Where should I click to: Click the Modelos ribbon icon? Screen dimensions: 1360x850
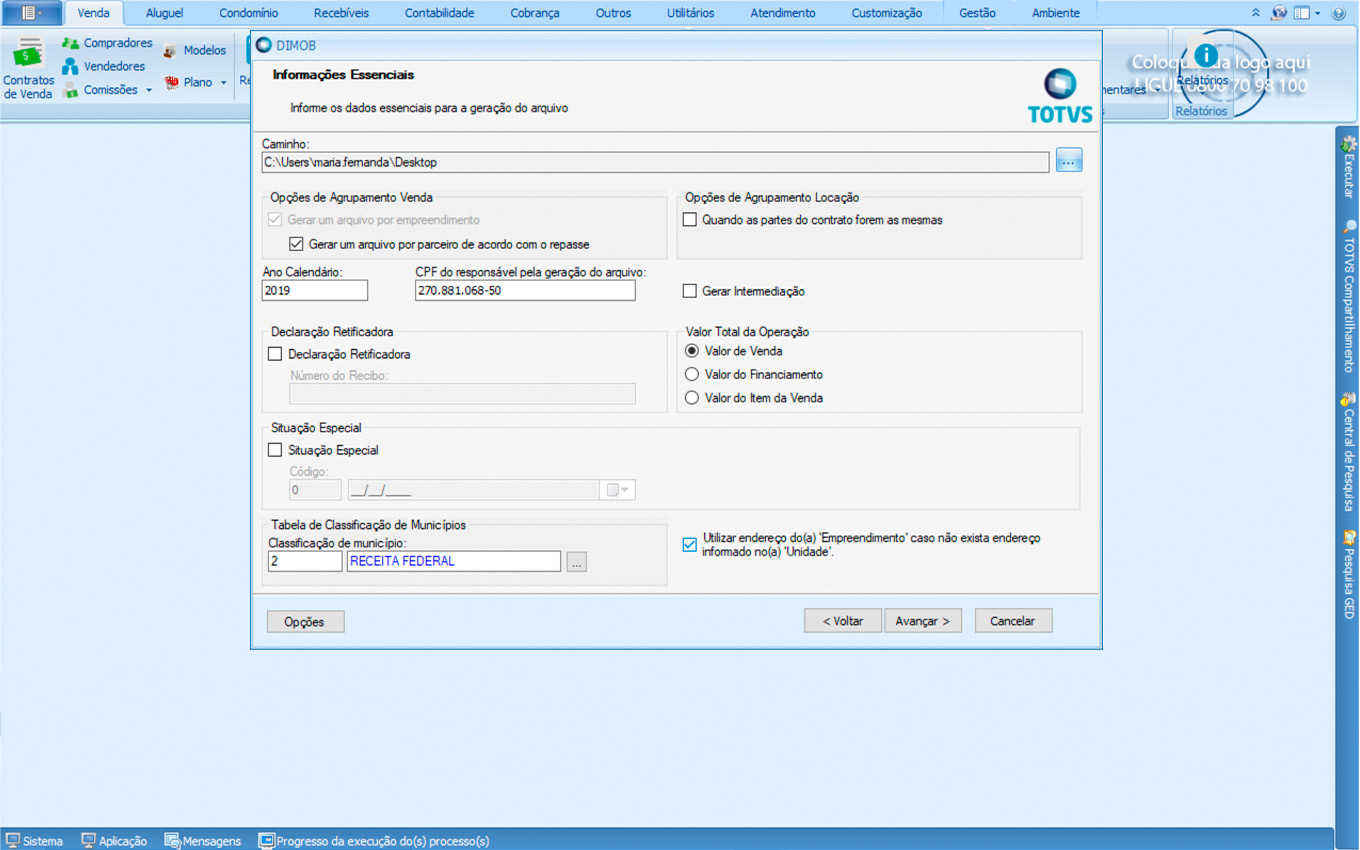[170, 50]
